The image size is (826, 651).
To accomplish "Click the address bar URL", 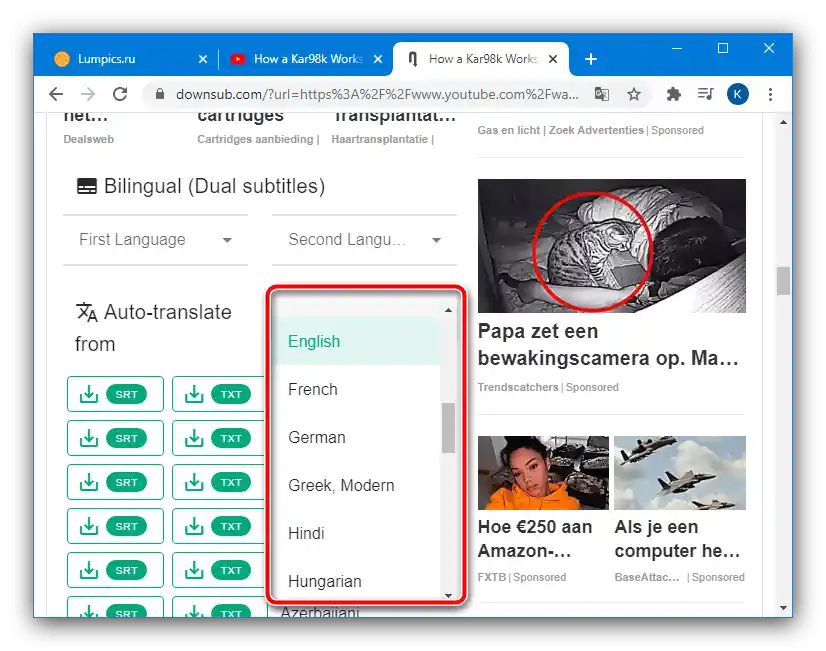I will [377, 94].
